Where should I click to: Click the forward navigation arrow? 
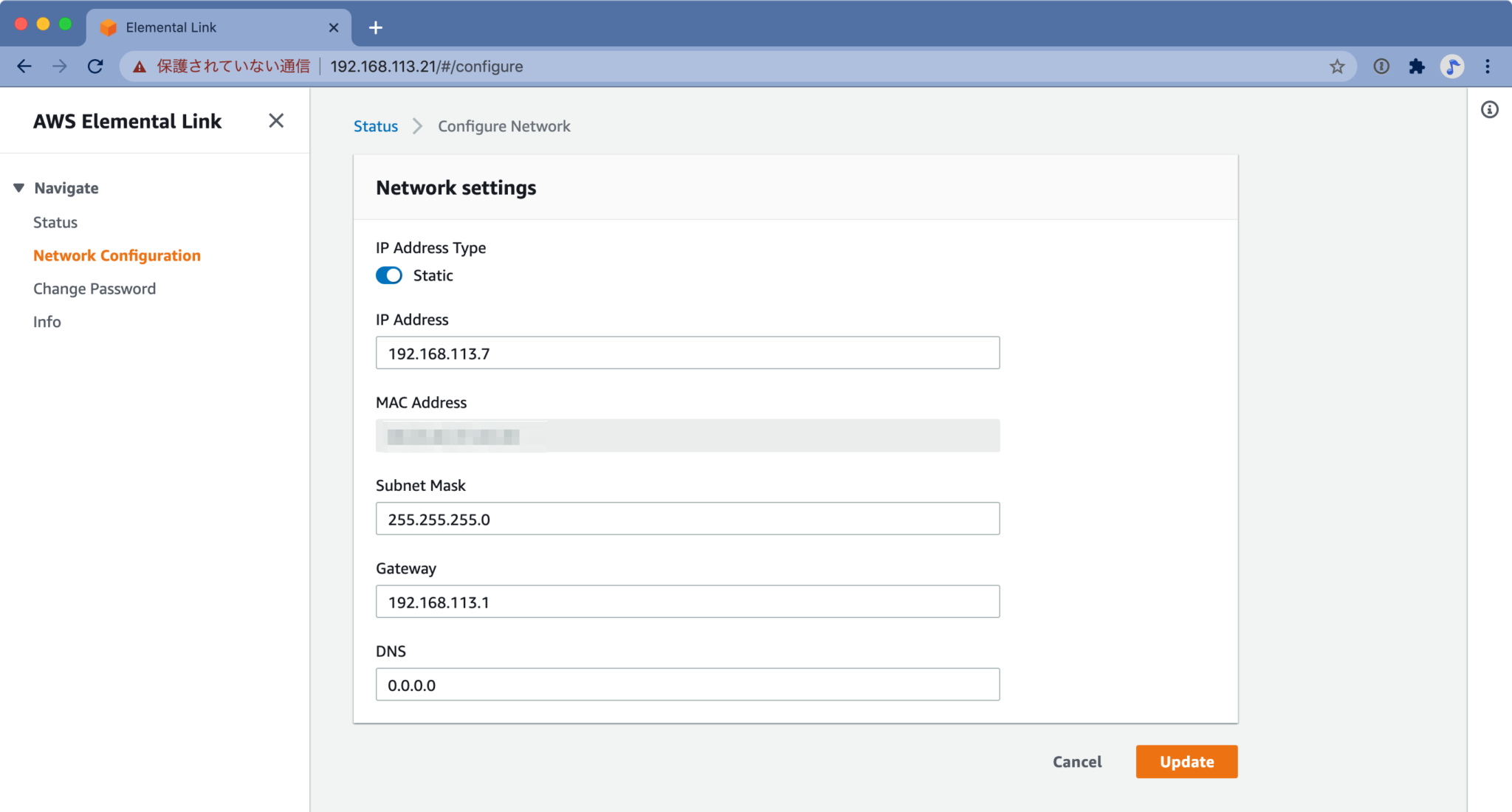[60, 66]
